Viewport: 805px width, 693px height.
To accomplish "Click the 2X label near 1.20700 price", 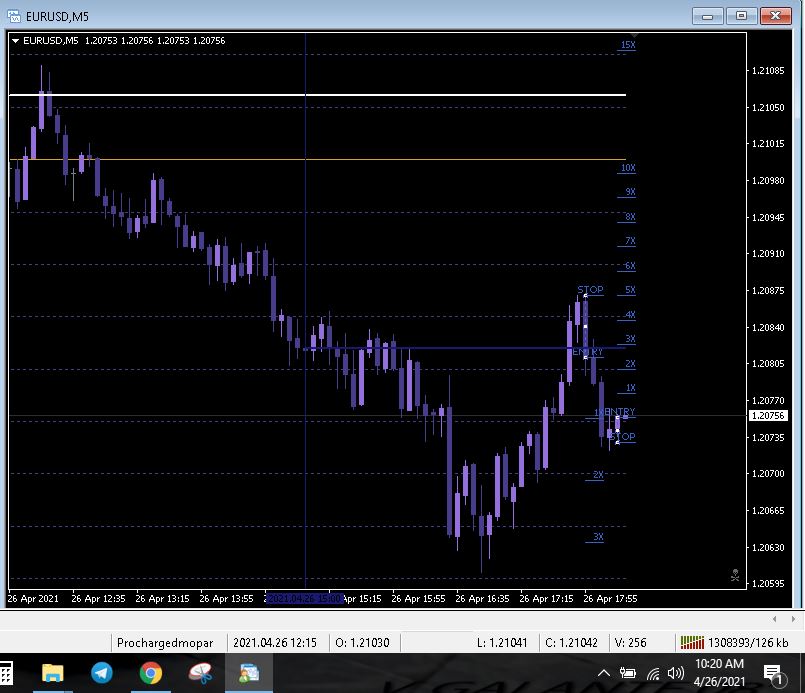I will (x=598, y=475).
